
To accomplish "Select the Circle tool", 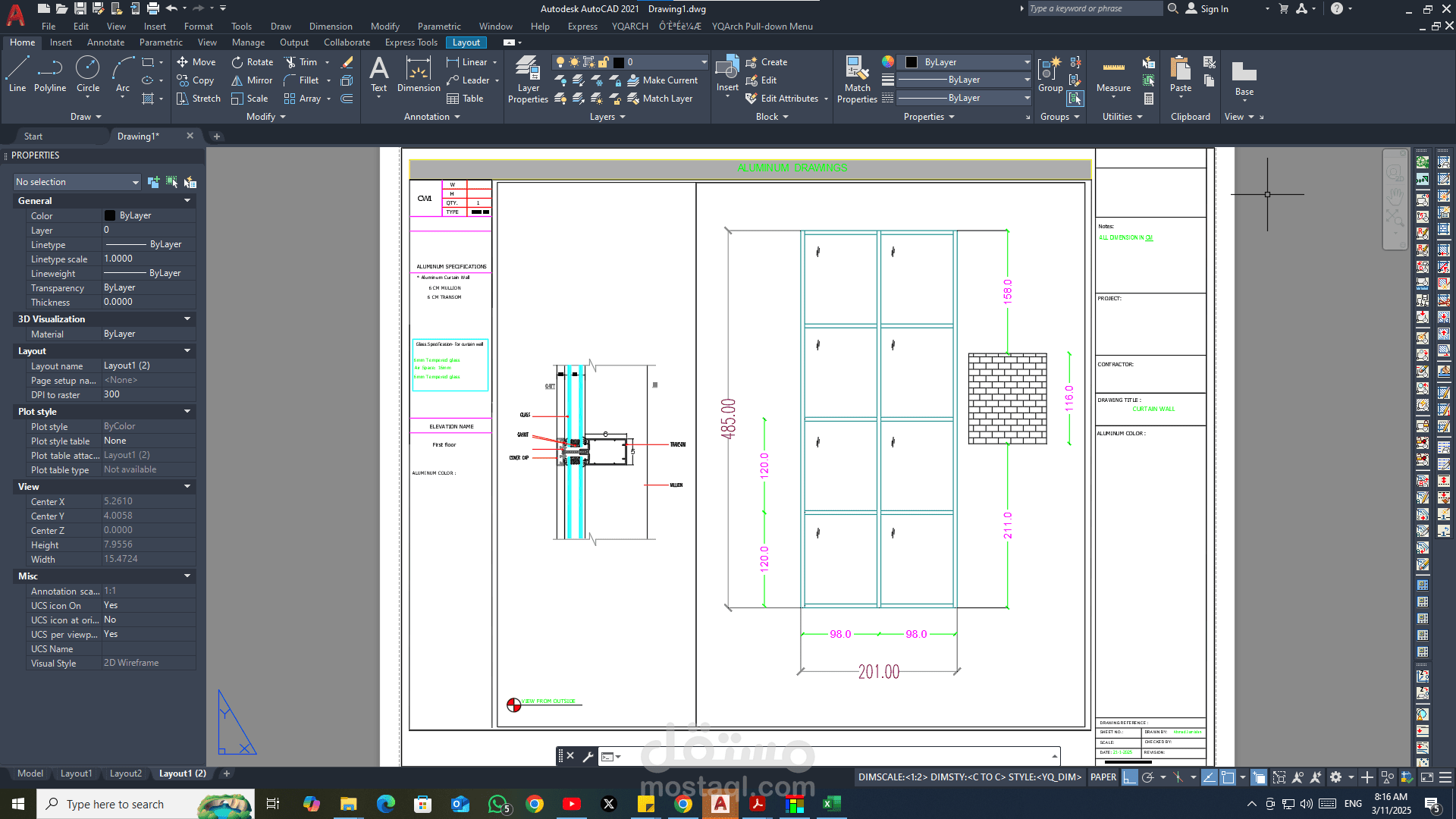I will [88, 74].
